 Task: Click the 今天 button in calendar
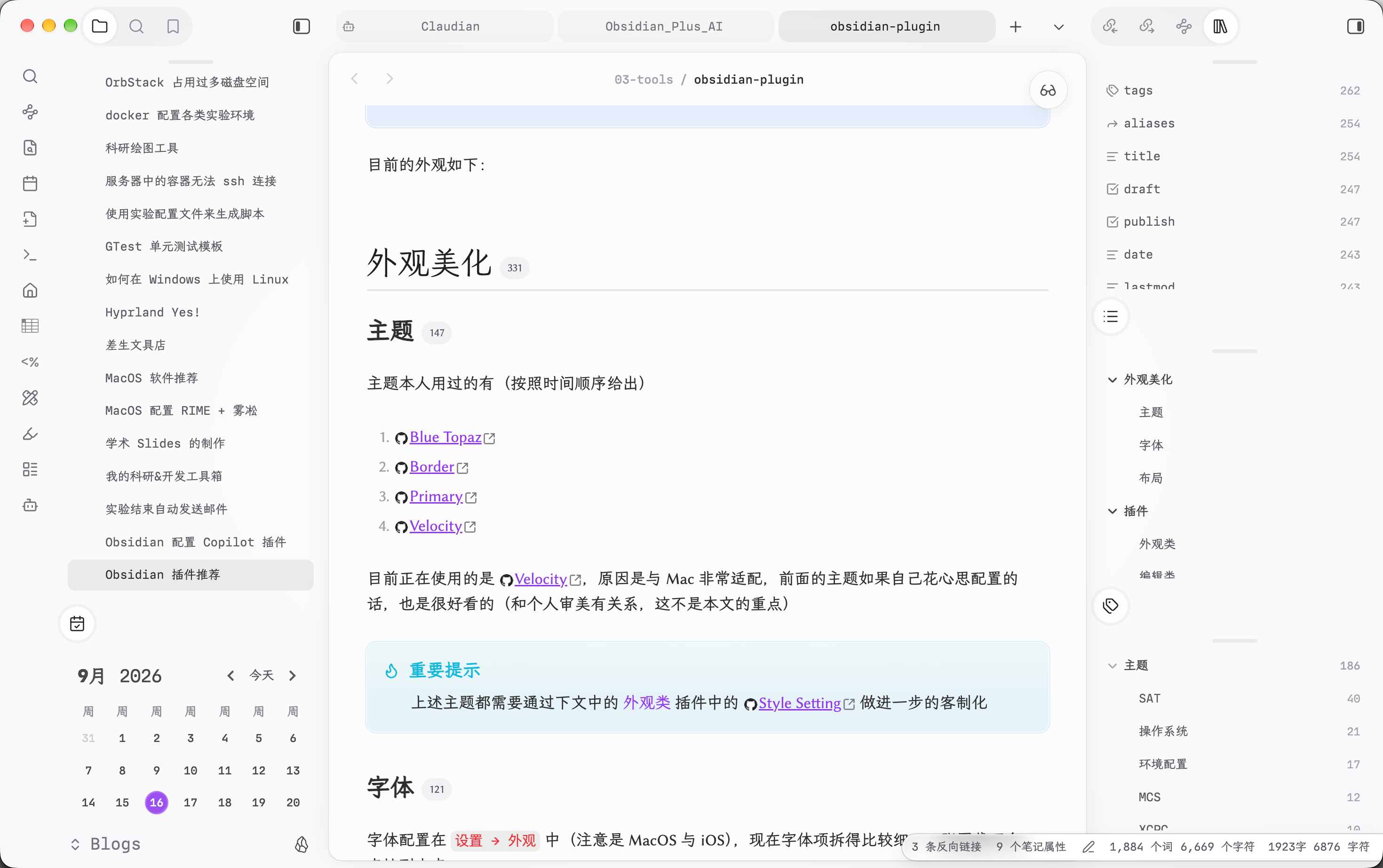tap(262, 675)
